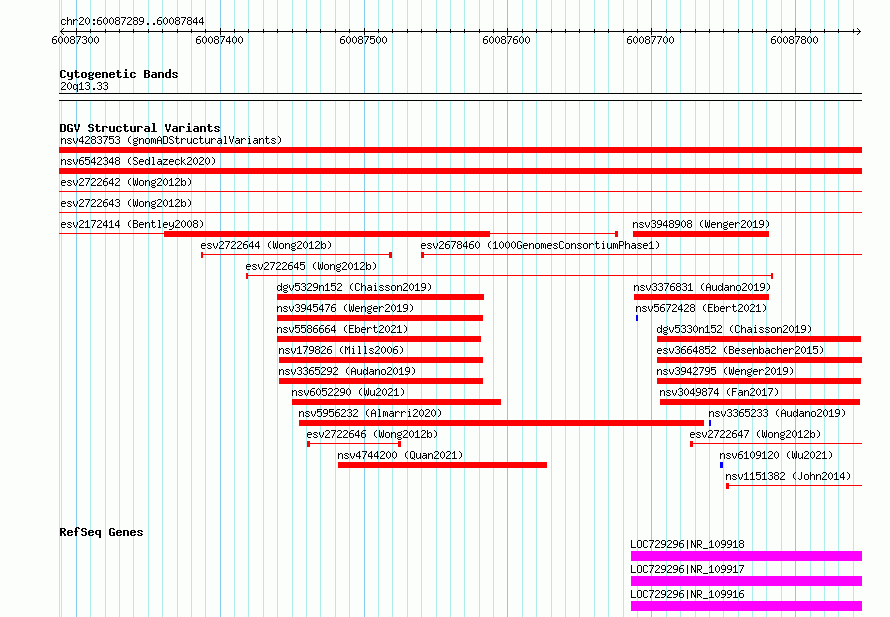Image resolution: width=890 pixels, height=617 pixels.
Task: Open dgv5329n152 (Chaisson2019) variant label
Action: 354,287
